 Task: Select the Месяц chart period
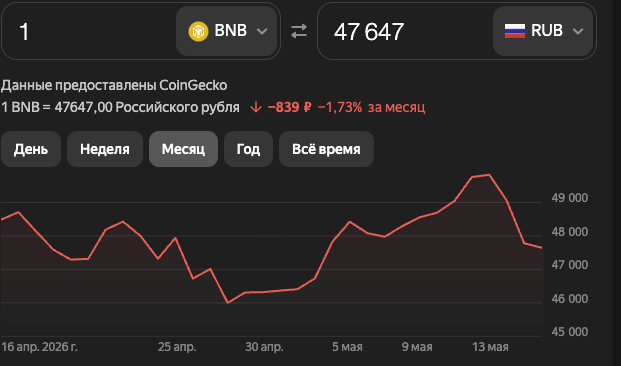tap(183, 149)
